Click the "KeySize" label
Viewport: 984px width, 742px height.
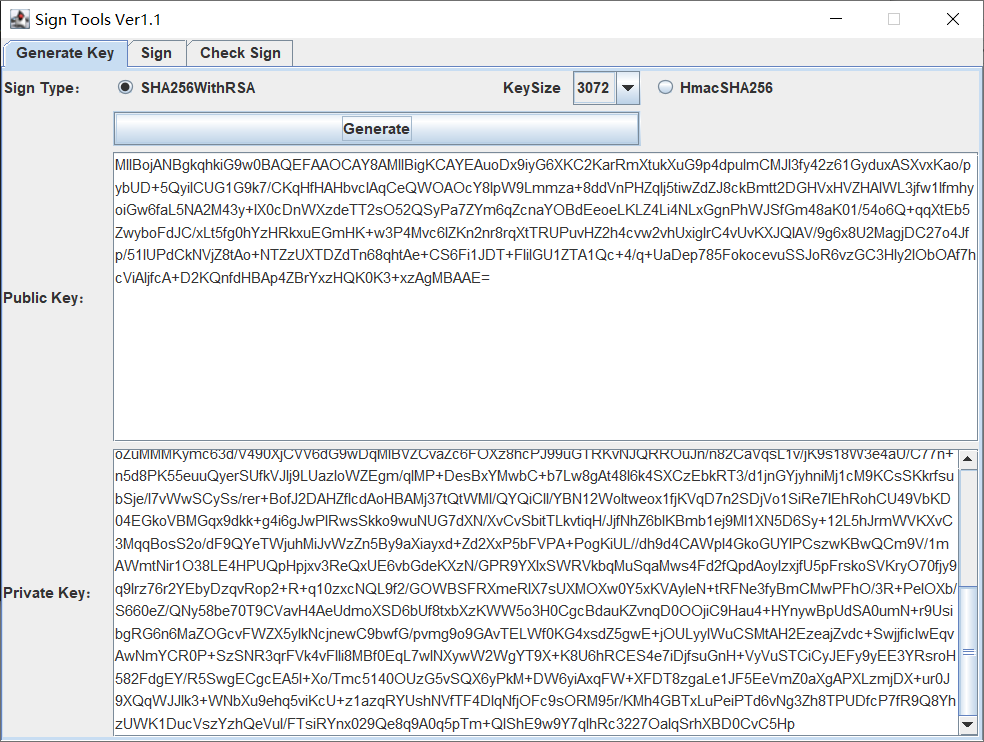532,88
